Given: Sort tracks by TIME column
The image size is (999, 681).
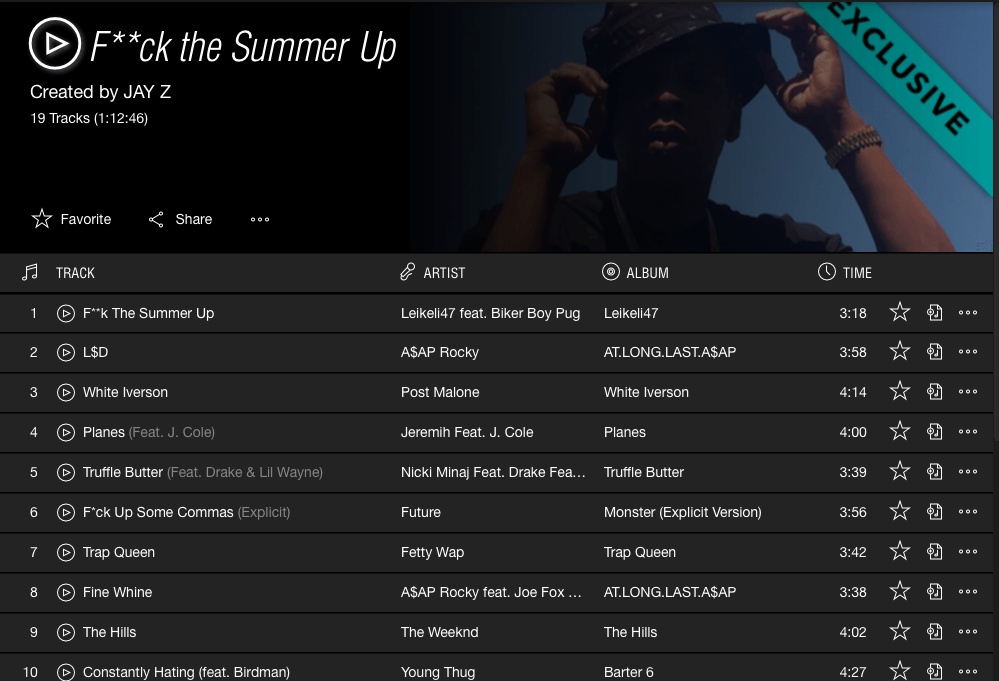Looking at the screenshot, I should tap(857, 273).
